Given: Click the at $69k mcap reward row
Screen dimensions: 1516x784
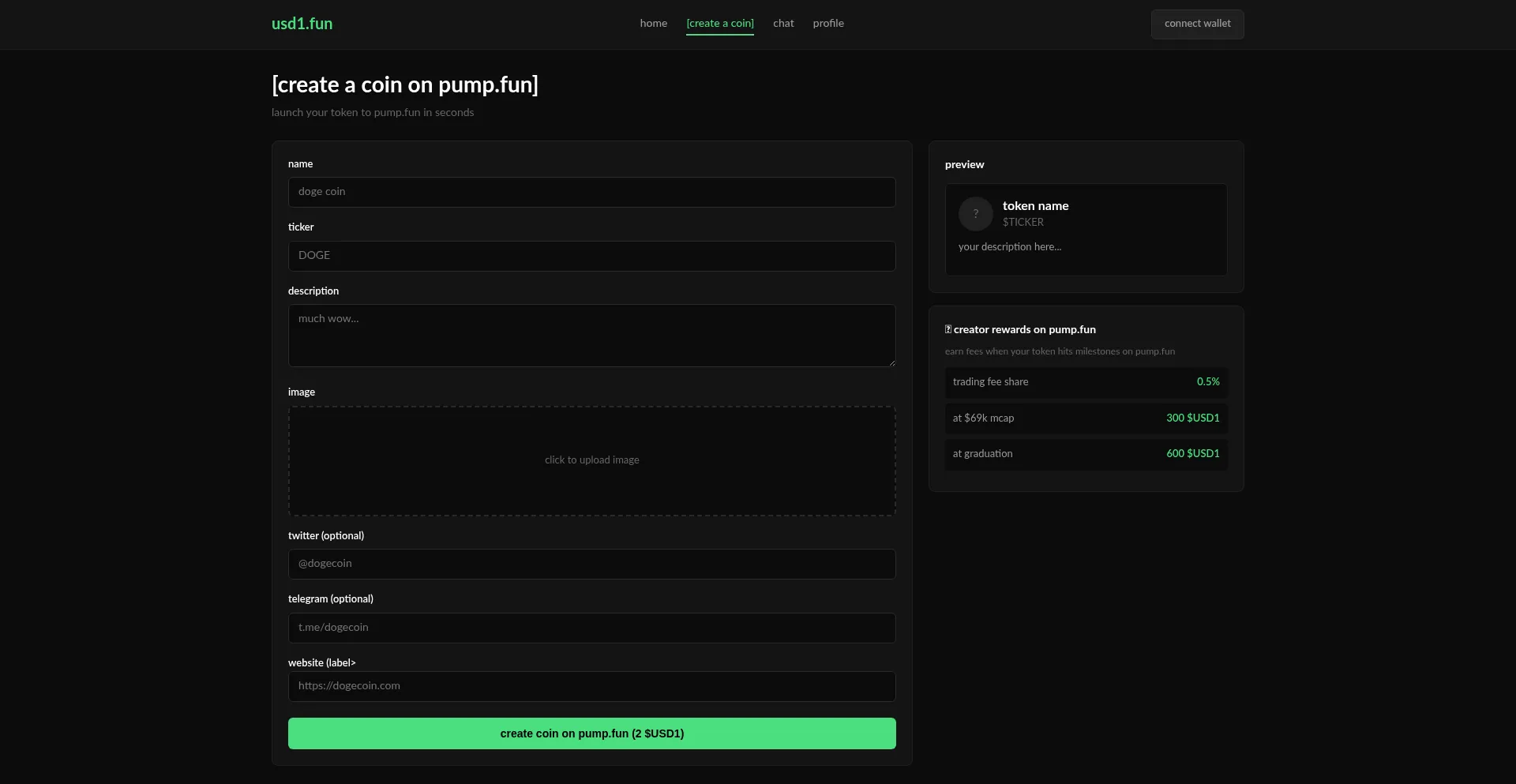Looking at the screenshot, I should (x=1086, y=418).
